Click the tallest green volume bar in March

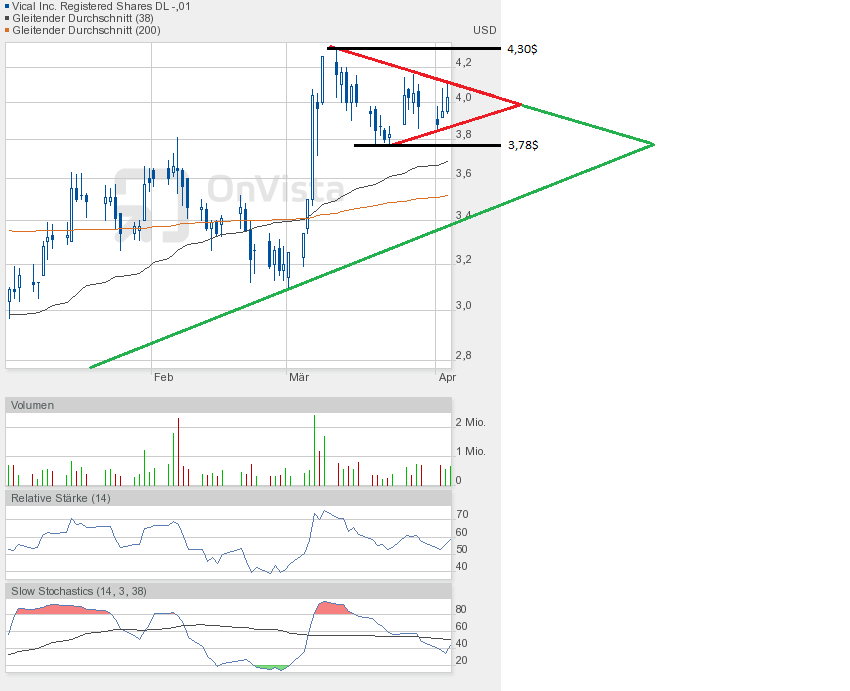[x=314, y=450]
